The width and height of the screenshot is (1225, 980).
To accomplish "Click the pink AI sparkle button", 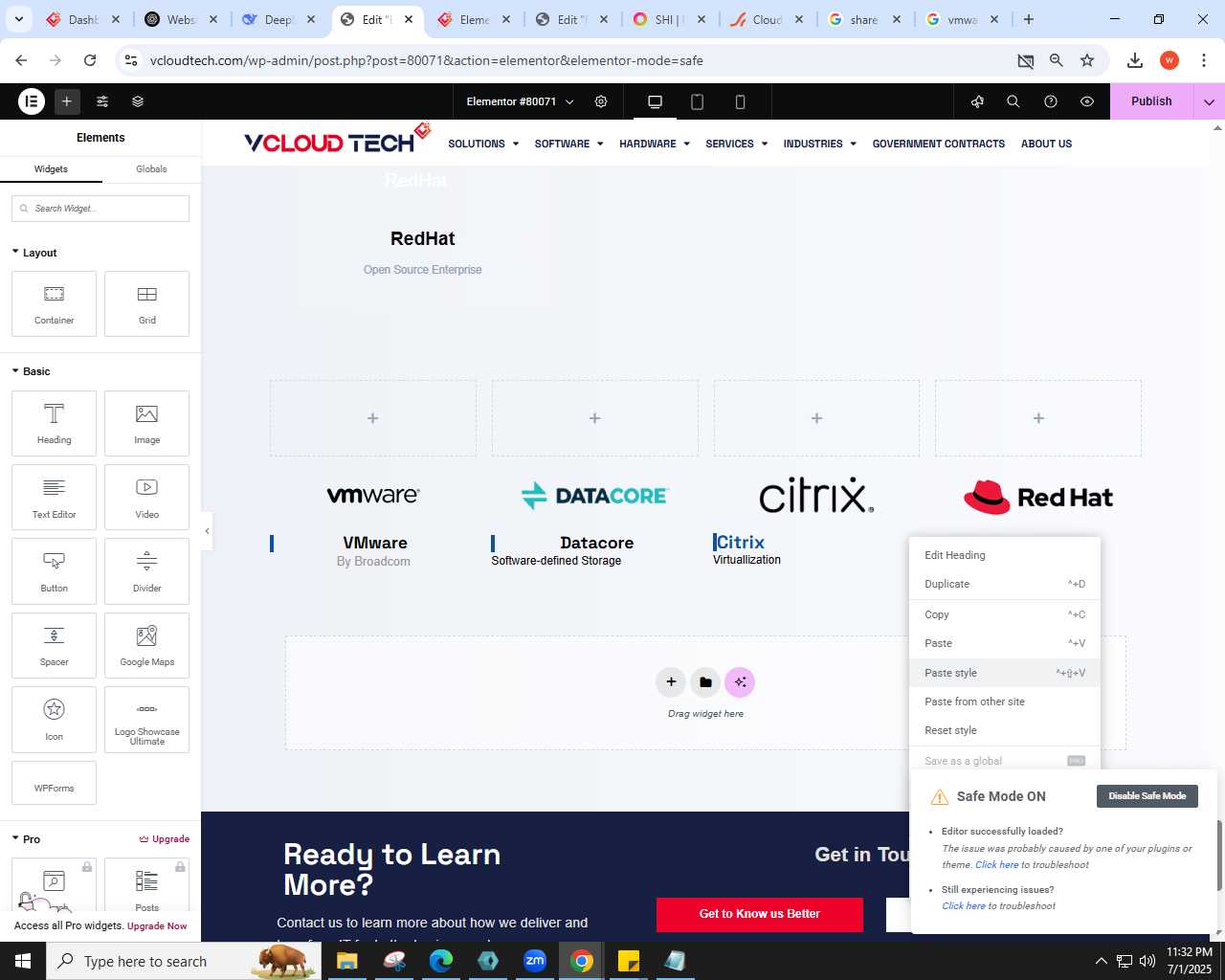I will pos(740,682).
